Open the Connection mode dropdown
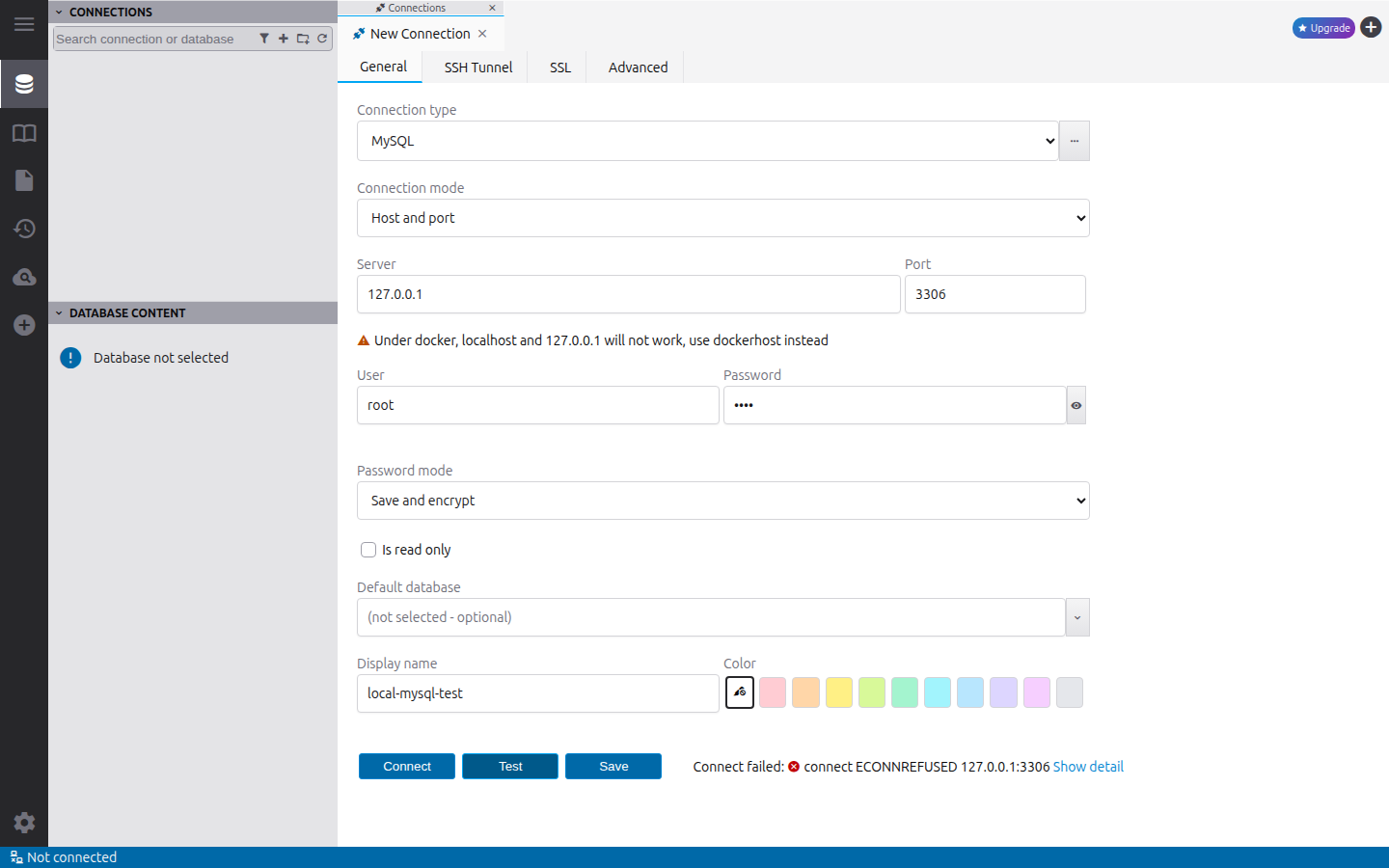This screenshot has height=868, width=1389. pyautogui.click(x=723, y=218)
